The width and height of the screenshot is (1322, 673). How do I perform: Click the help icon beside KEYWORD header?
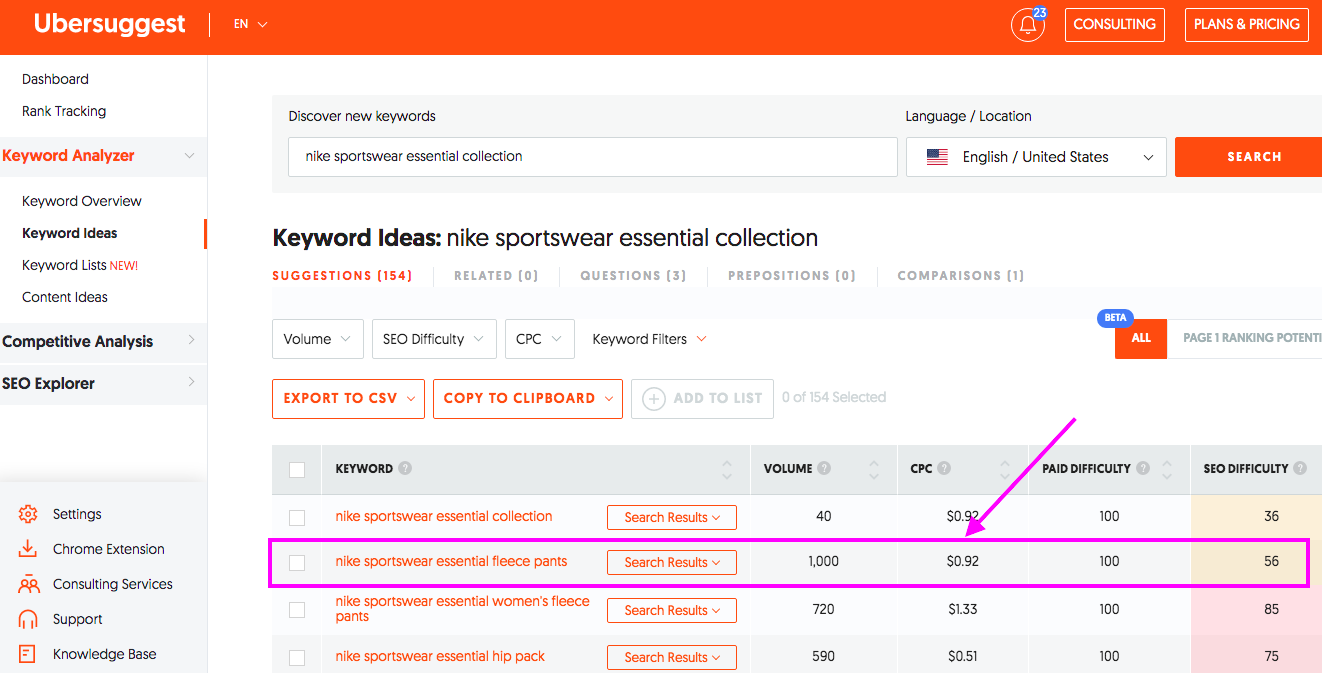(x=405, y=468)
